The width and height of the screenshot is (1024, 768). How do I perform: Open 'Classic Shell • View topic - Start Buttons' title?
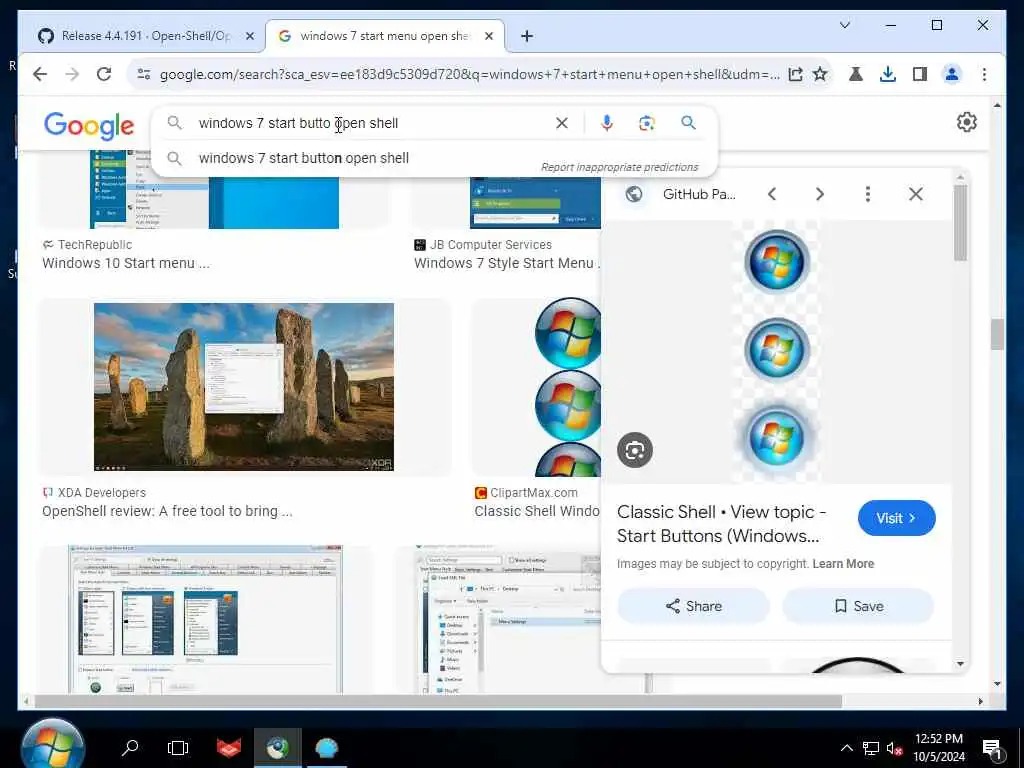[722, 524]
